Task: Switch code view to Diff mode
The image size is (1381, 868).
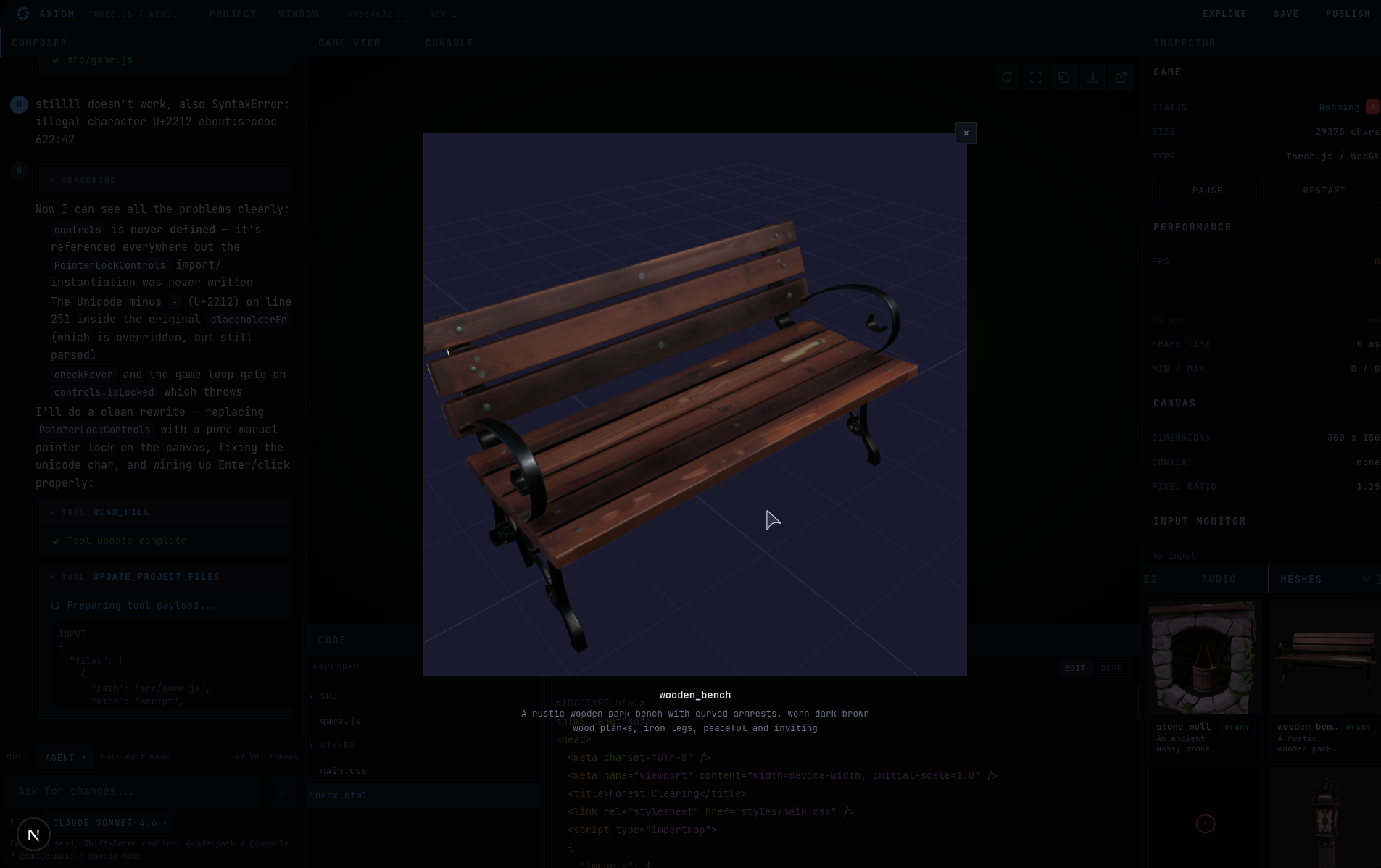Action: tap(1111, 668)
